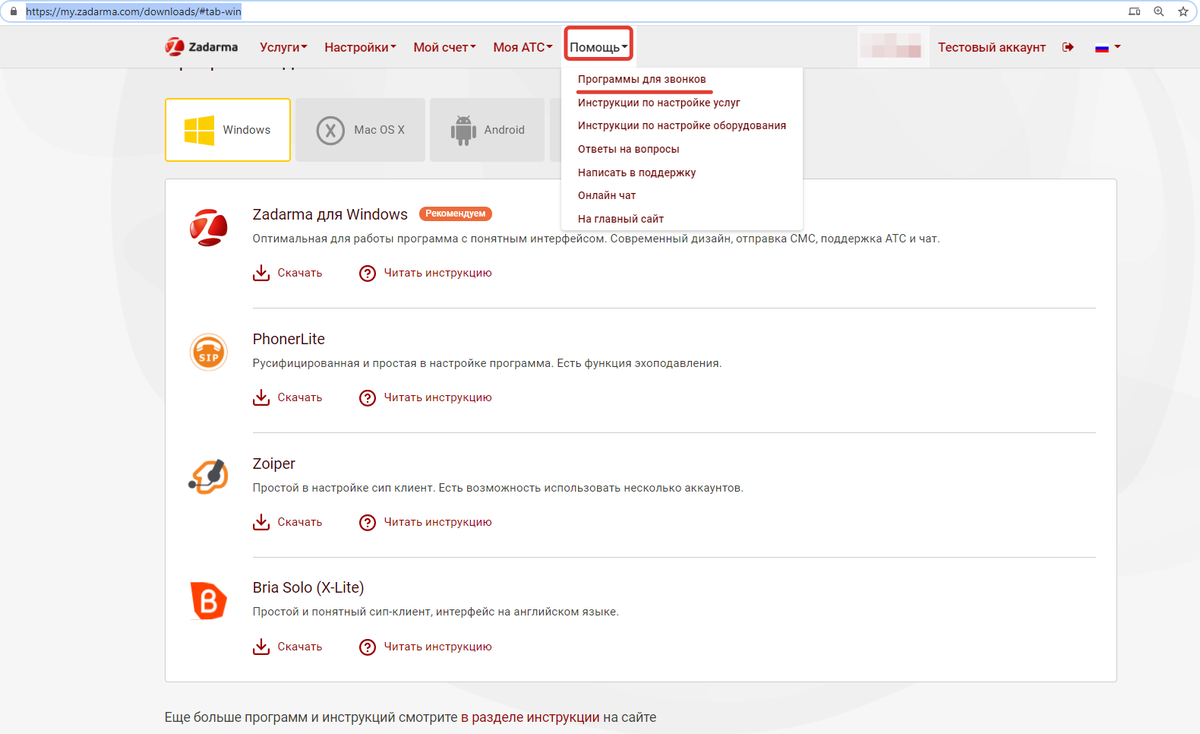Expand the Услуги dropdown menu

pos(283,47)
